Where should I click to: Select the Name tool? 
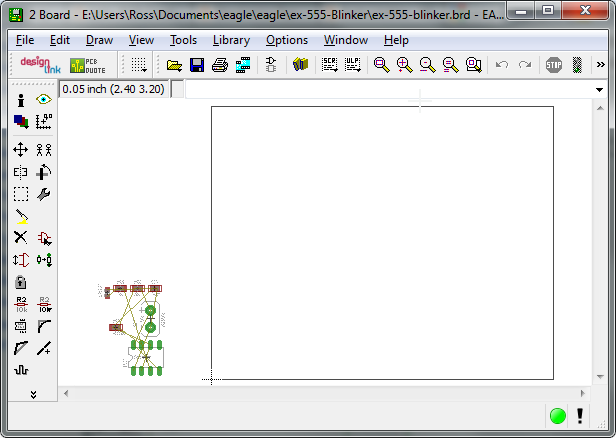pyautogui.click(x=21, y=304)
